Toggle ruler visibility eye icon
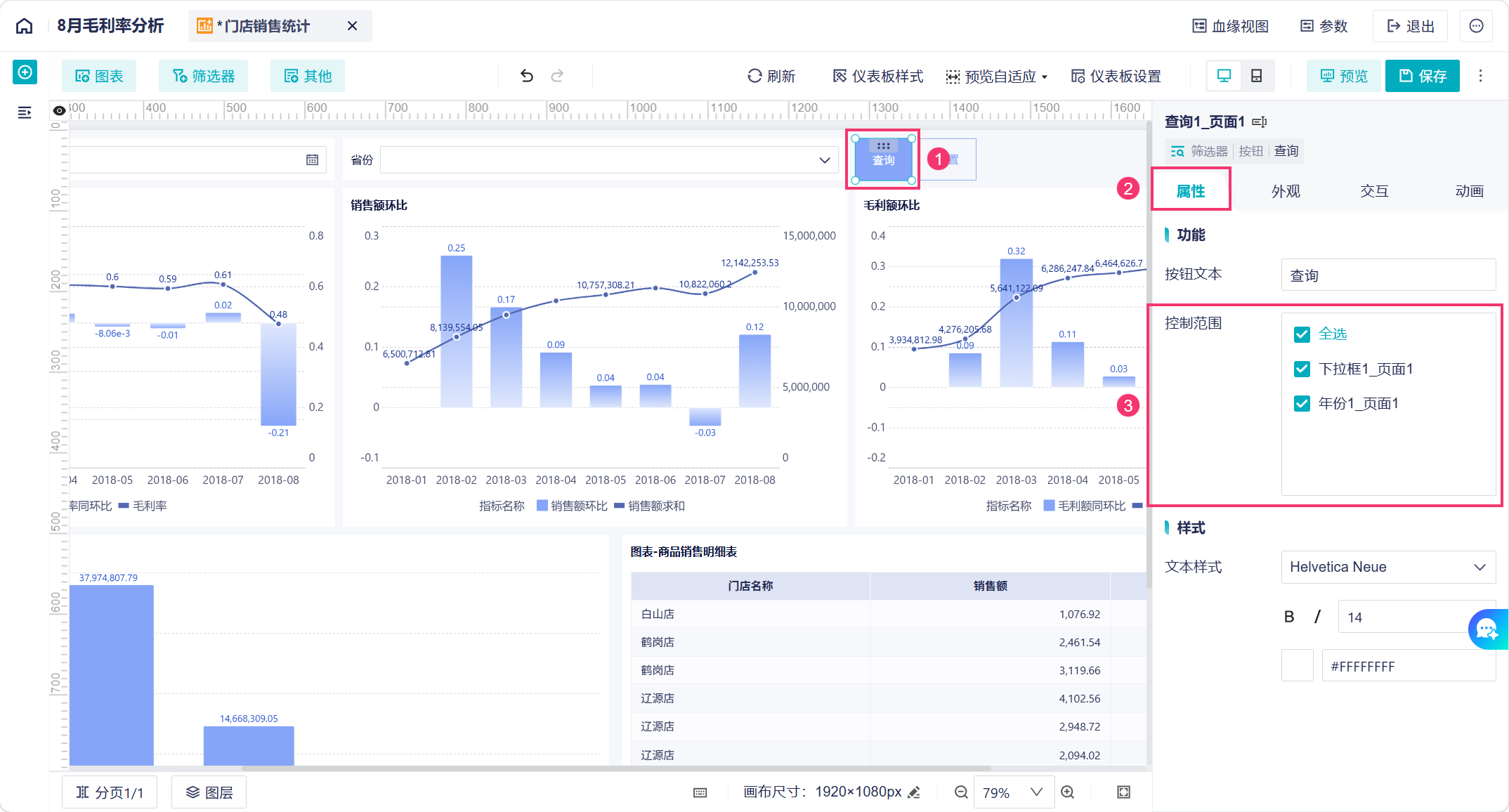The width and height of the screenshot is (1509, 812). tap(60, 110)
